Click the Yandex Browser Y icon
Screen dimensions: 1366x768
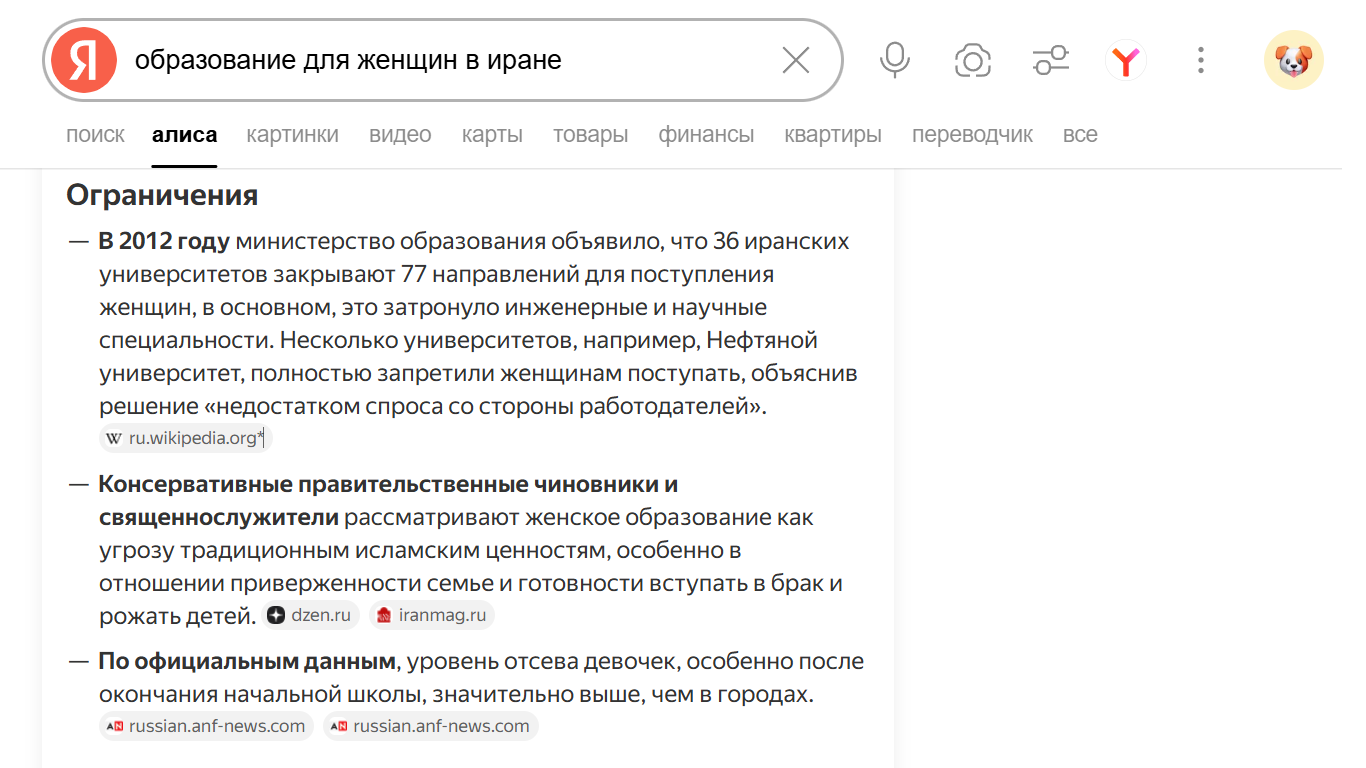click(x=1126, y=61)
